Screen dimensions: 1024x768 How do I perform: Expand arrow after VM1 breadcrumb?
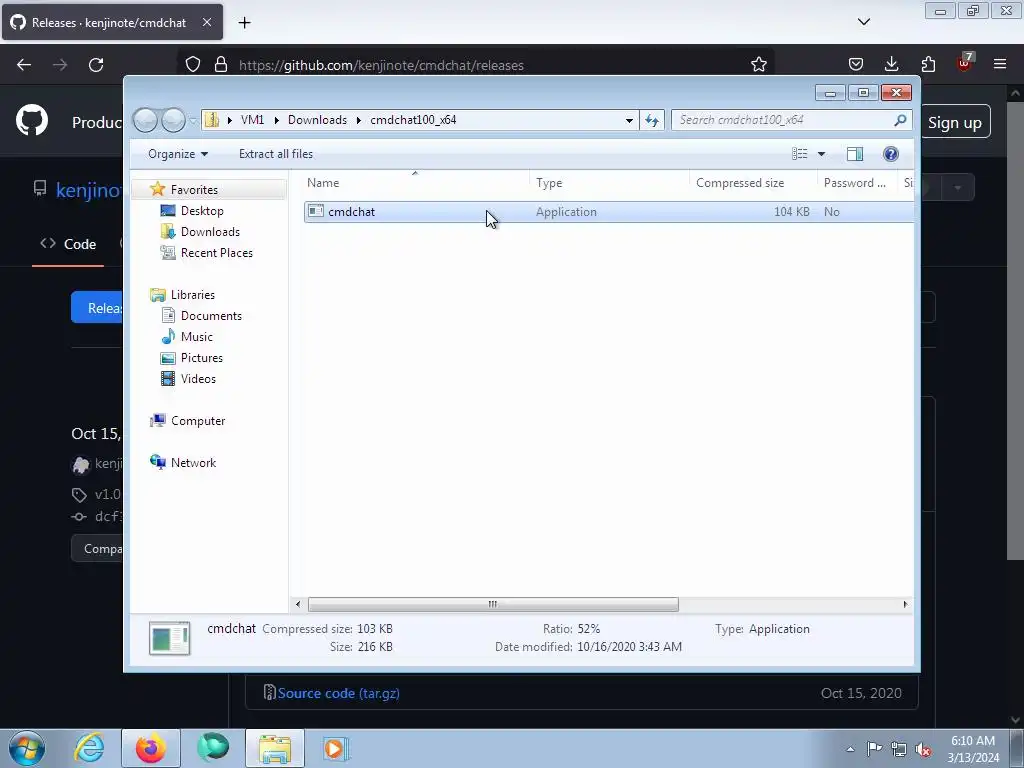[x=276, y=120]
